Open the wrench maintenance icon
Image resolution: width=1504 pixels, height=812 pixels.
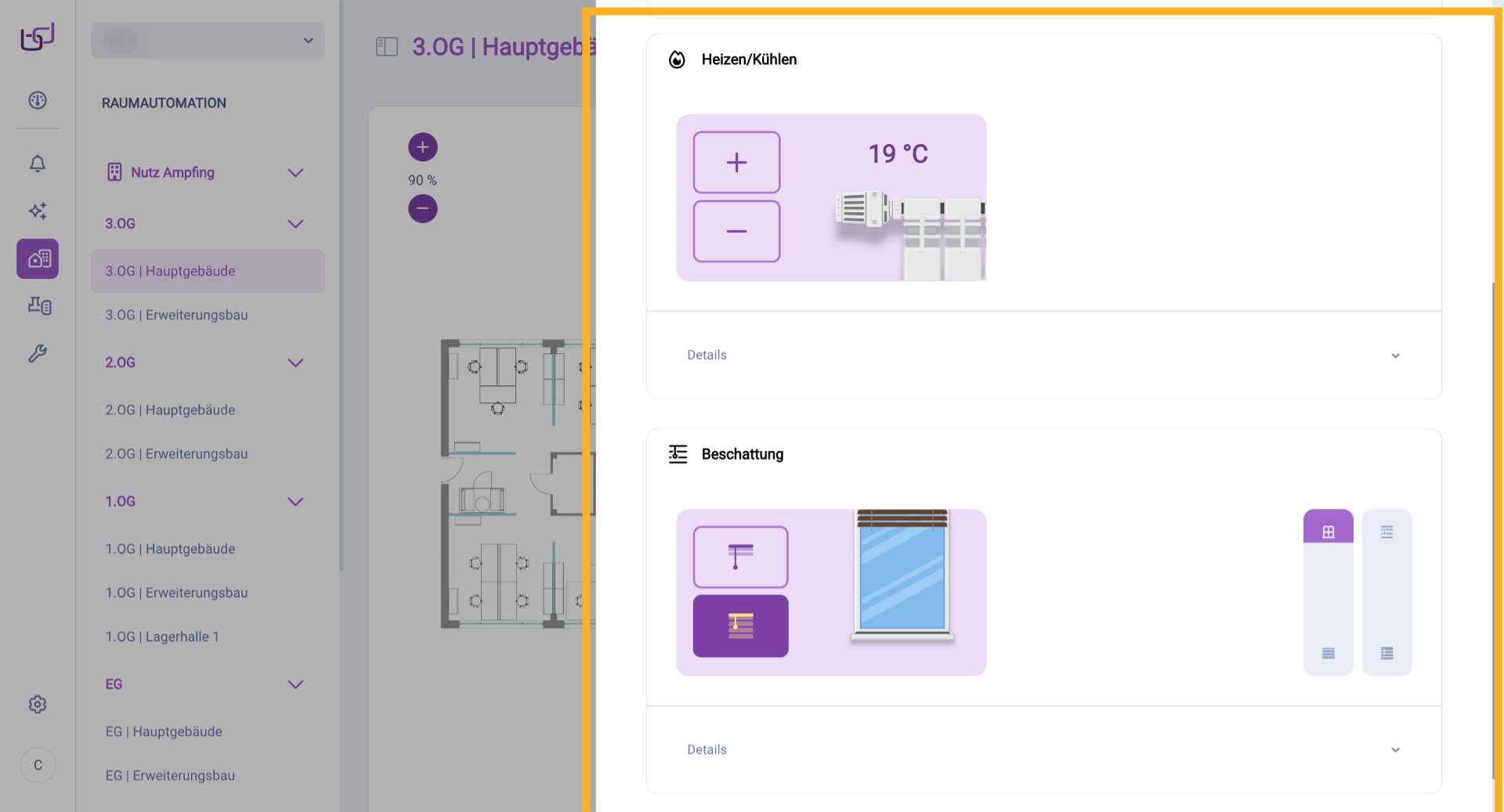38,353
